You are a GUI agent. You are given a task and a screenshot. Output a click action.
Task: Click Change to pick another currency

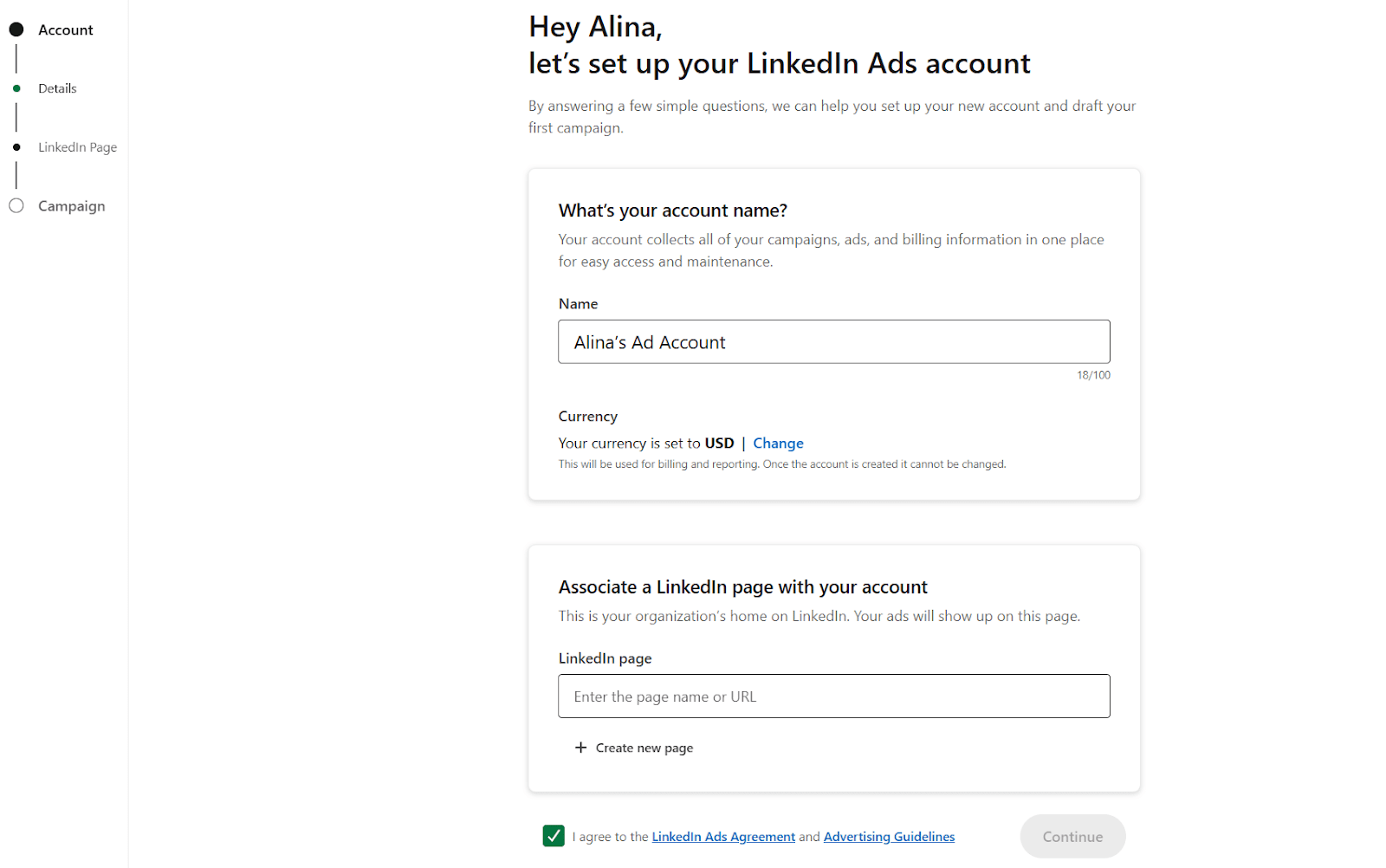tap(778, 444)
